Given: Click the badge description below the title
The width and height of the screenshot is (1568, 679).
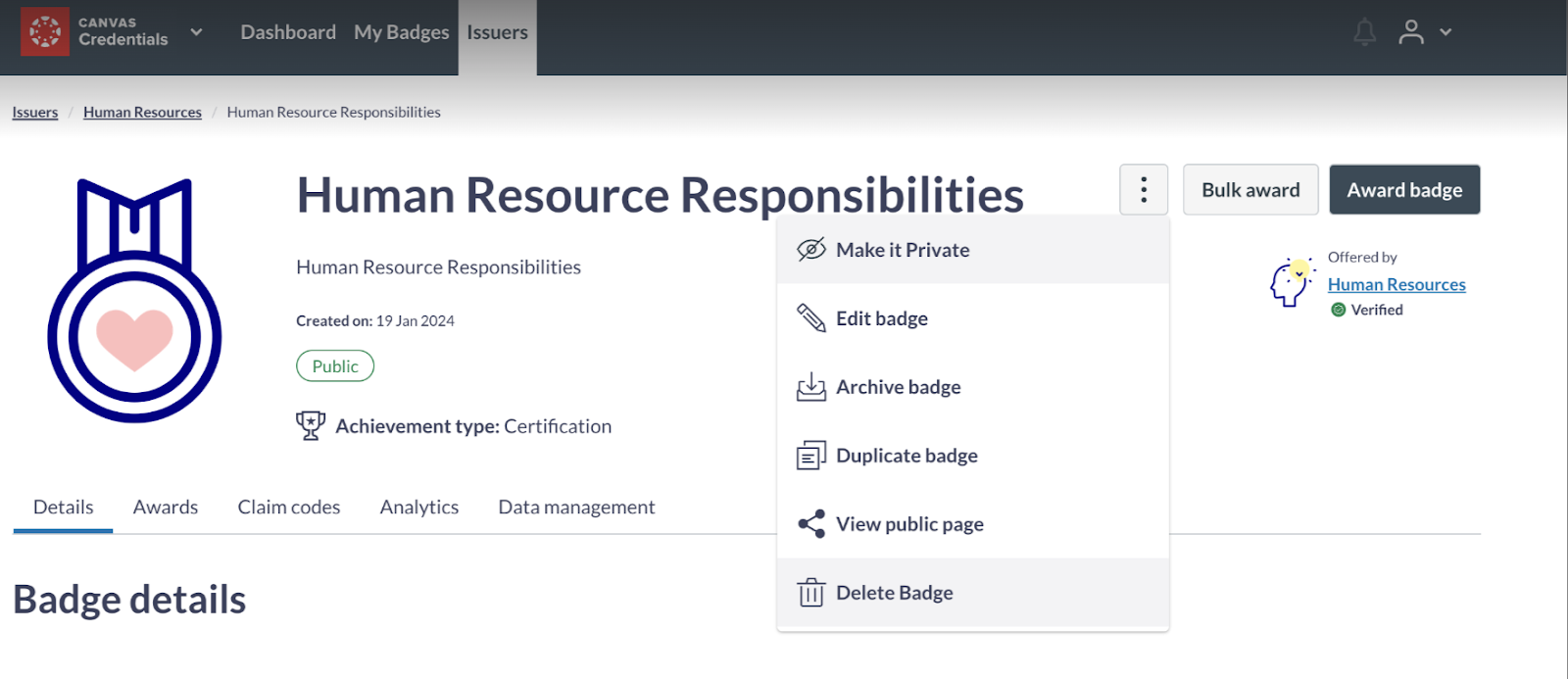Looking at the screenshot, I should click(438, 267).
